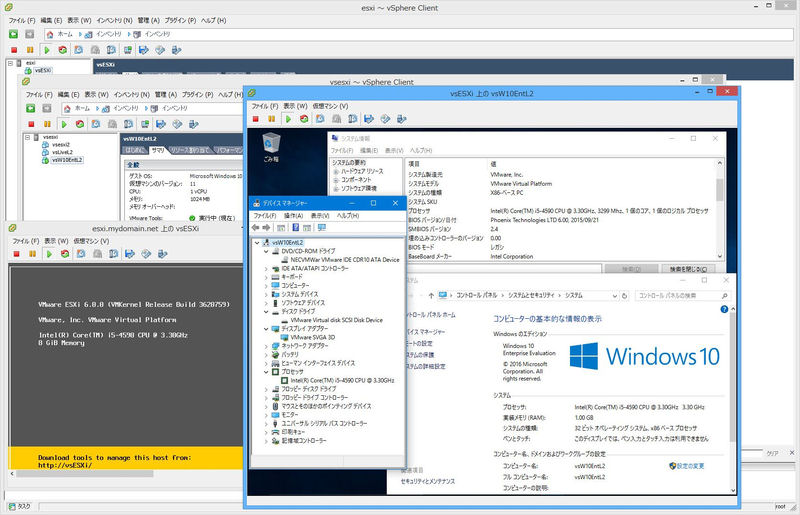Select vsESXi VM in esxi inventory tree
This screenshot has width=800, height=515.
coord(43,70)
